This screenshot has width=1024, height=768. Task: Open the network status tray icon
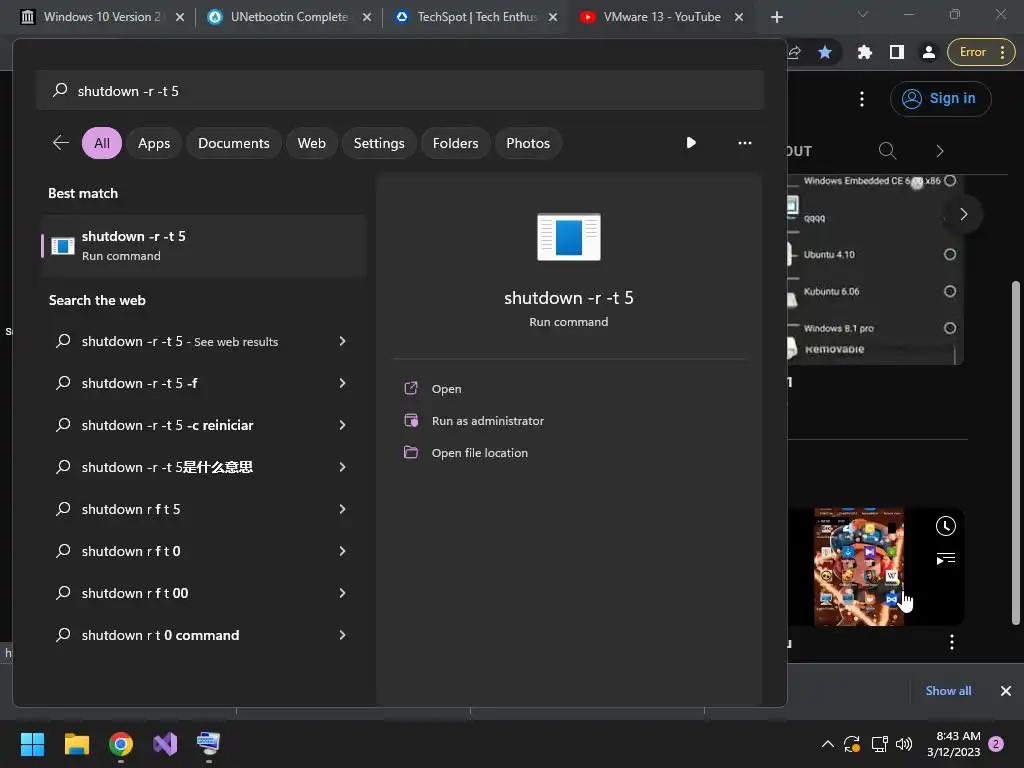(879, 743)
